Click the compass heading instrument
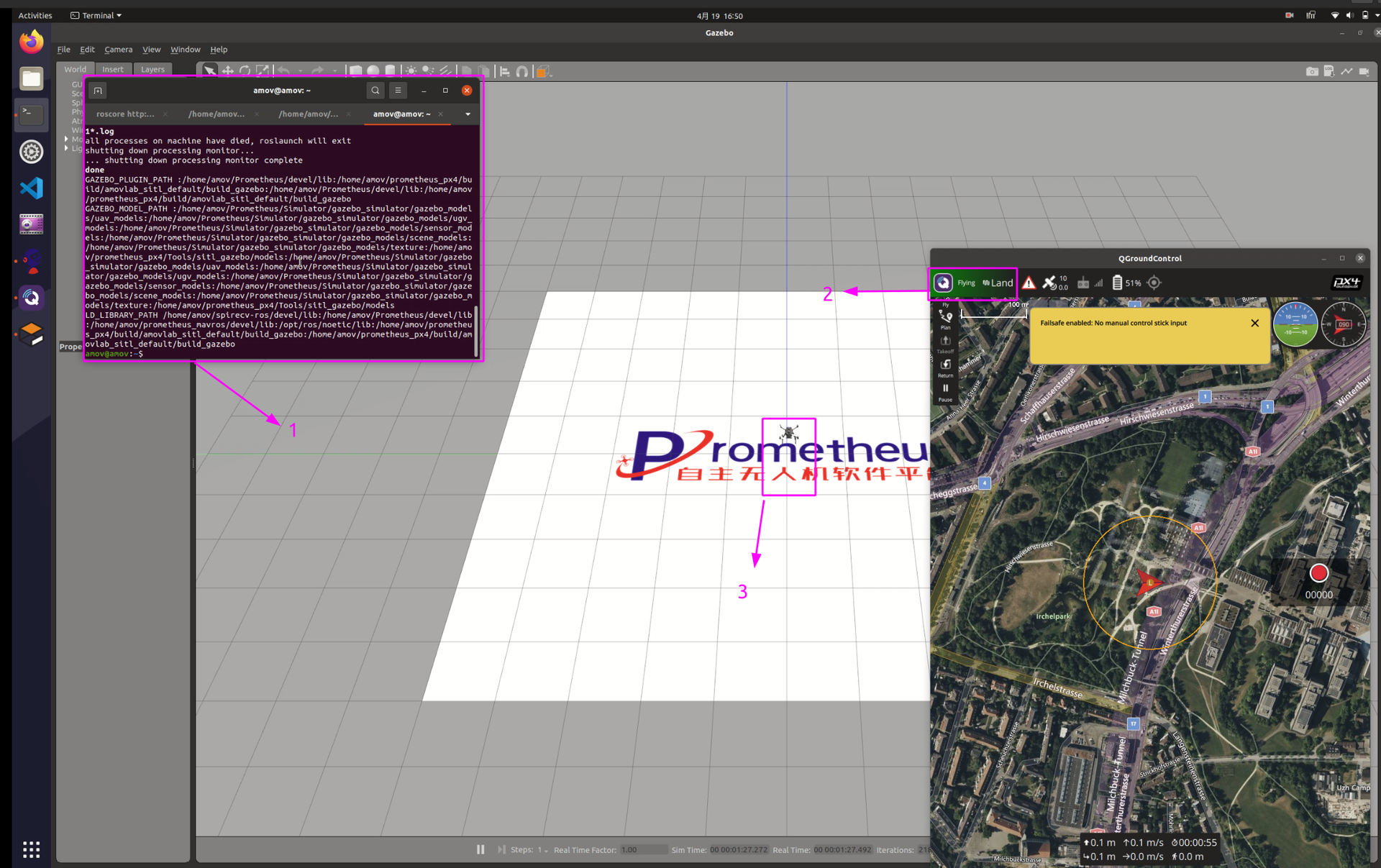The image size is (1381, 868). 1343,324
